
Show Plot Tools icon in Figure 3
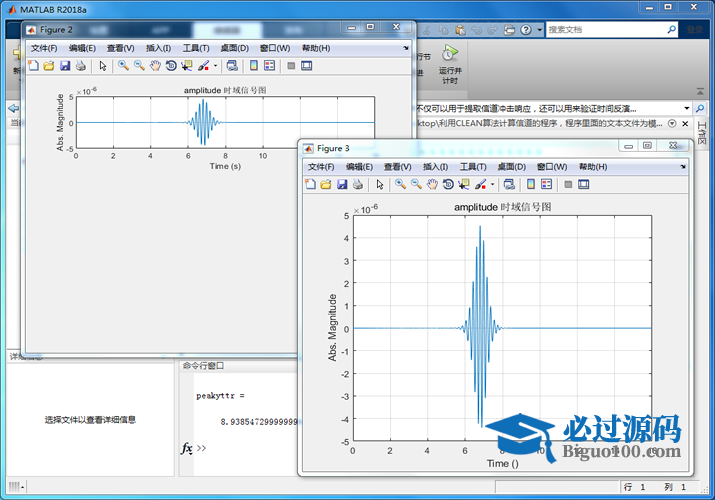pos(584,184)
